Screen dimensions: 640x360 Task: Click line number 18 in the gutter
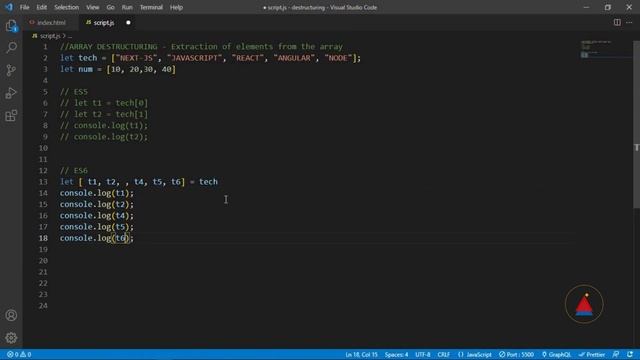tap(43, 238)
